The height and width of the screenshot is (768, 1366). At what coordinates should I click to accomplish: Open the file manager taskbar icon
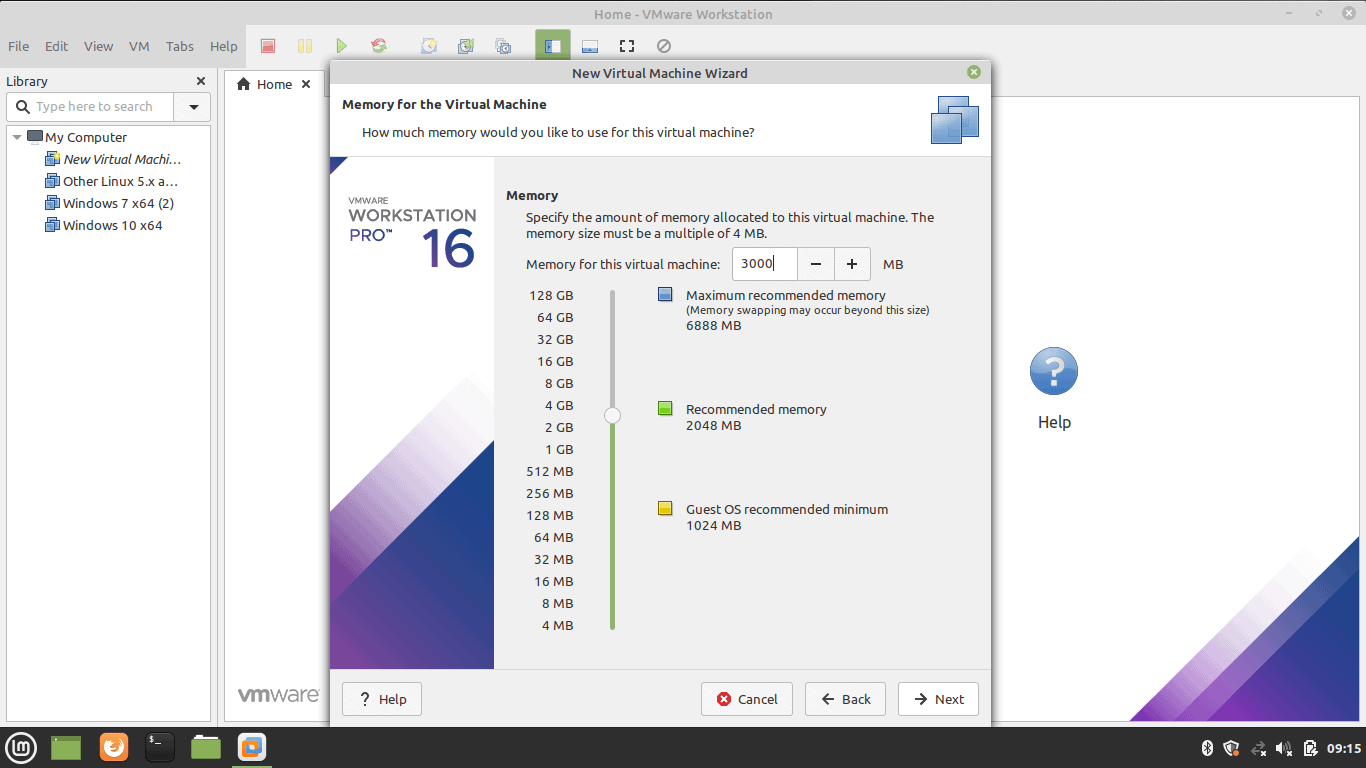[206, 747]
